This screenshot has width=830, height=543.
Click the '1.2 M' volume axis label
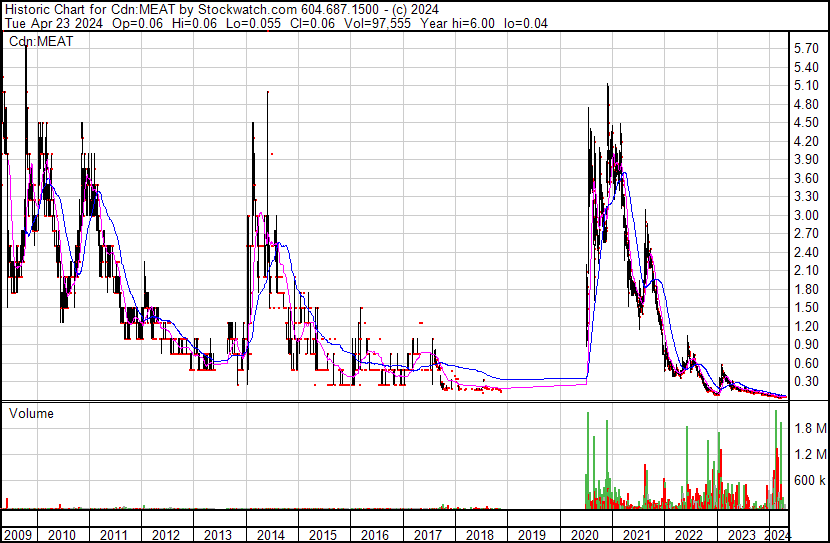(810, 454)
